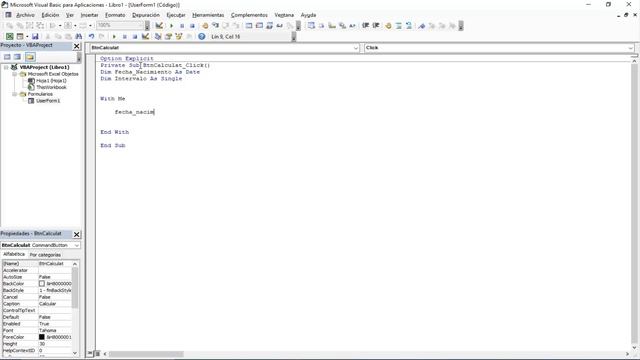
Task: Undo the last edit with the Undo arrow
Action: tap(91, 36)
